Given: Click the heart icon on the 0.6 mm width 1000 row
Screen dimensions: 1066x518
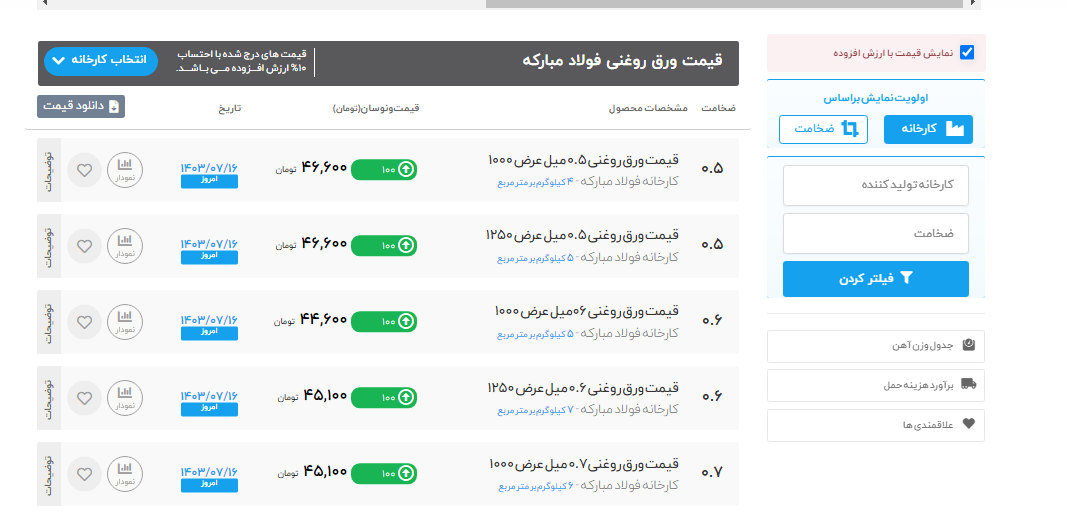Looking at the screenshot, I should pos(84,322).
